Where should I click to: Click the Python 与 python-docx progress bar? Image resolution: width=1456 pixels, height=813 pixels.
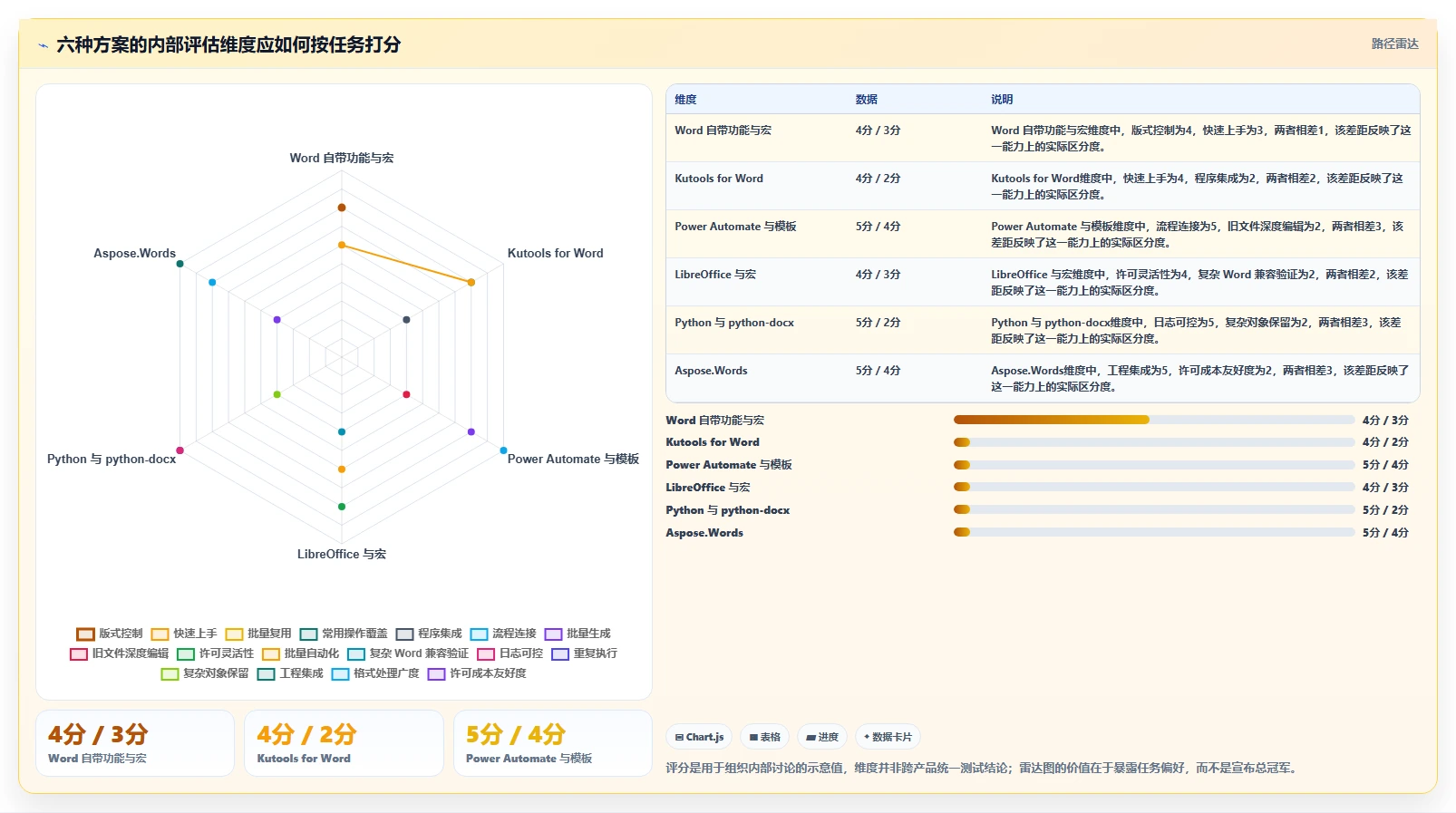pyautogui.click(x=1153, y=510)
